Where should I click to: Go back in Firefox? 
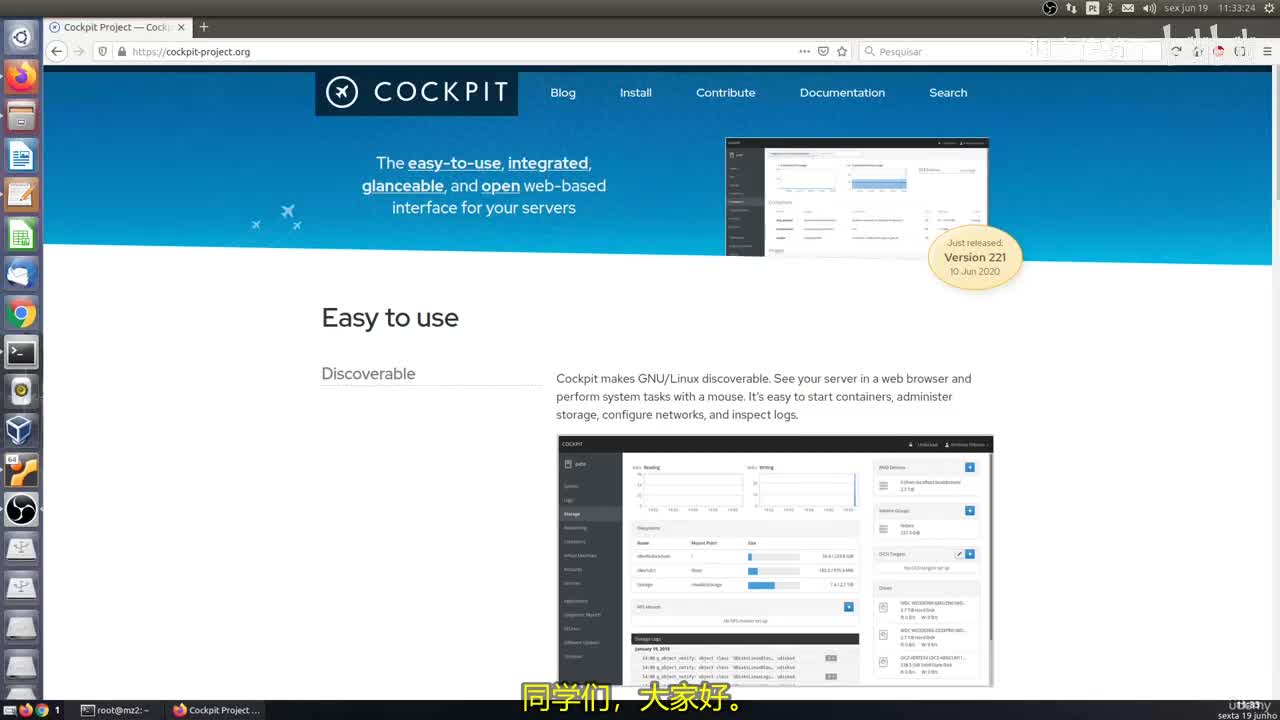point(57,51)
